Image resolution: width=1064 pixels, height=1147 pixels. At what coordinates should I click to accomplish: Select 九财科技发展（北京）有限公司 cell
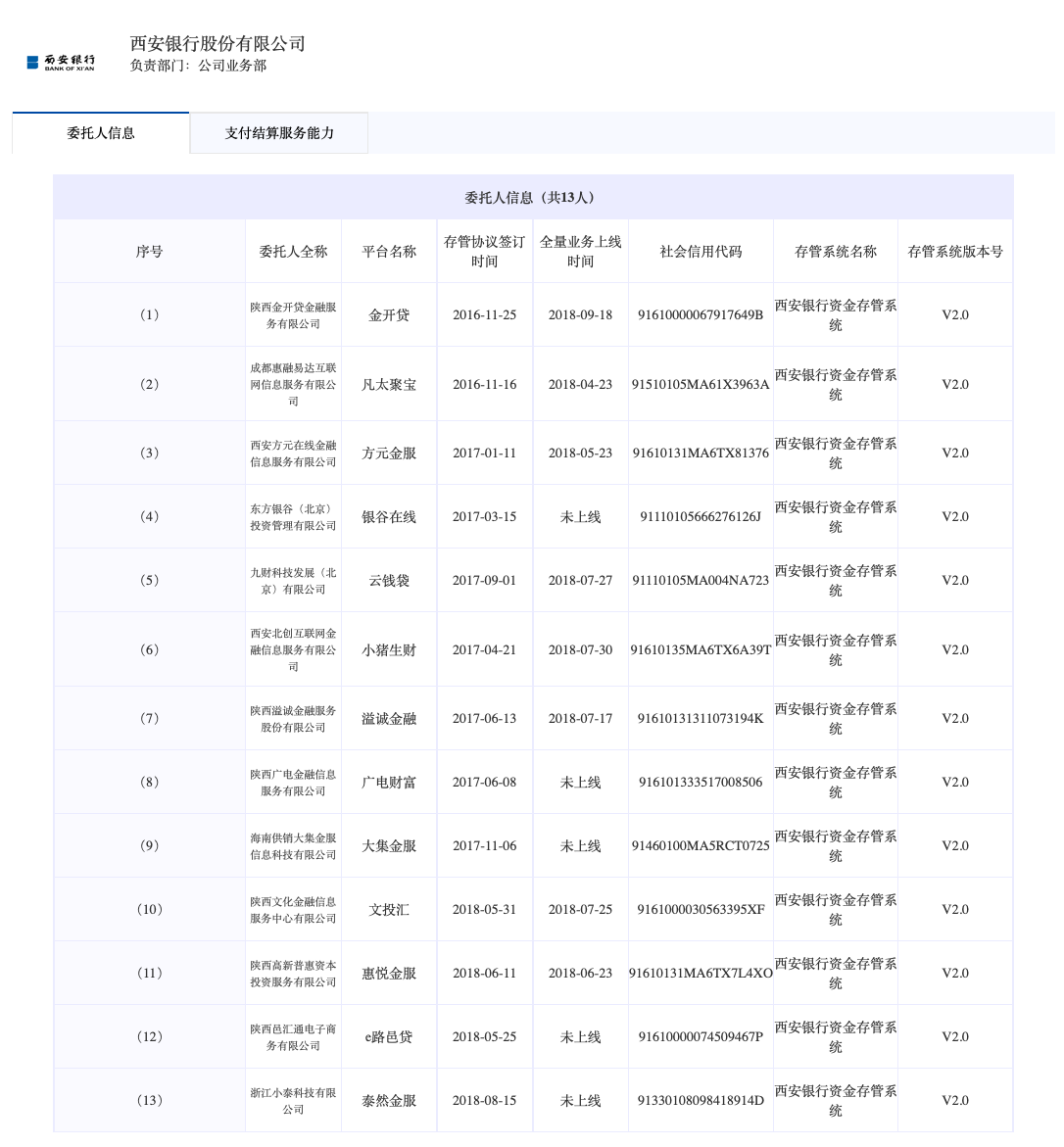point(294,581)
